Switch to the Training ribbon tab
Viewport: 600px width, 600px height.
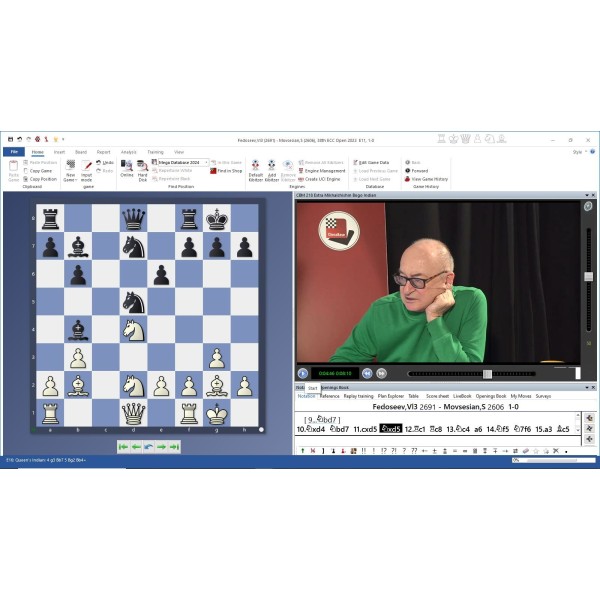(155, 152)
